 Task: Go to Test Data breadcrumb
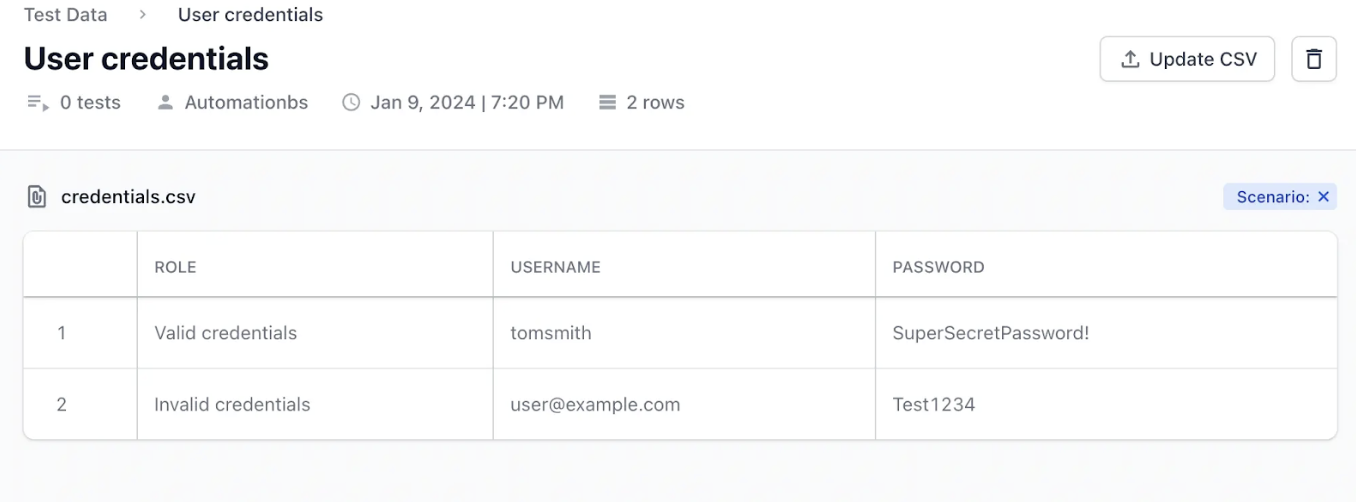[x=65, y=15]
